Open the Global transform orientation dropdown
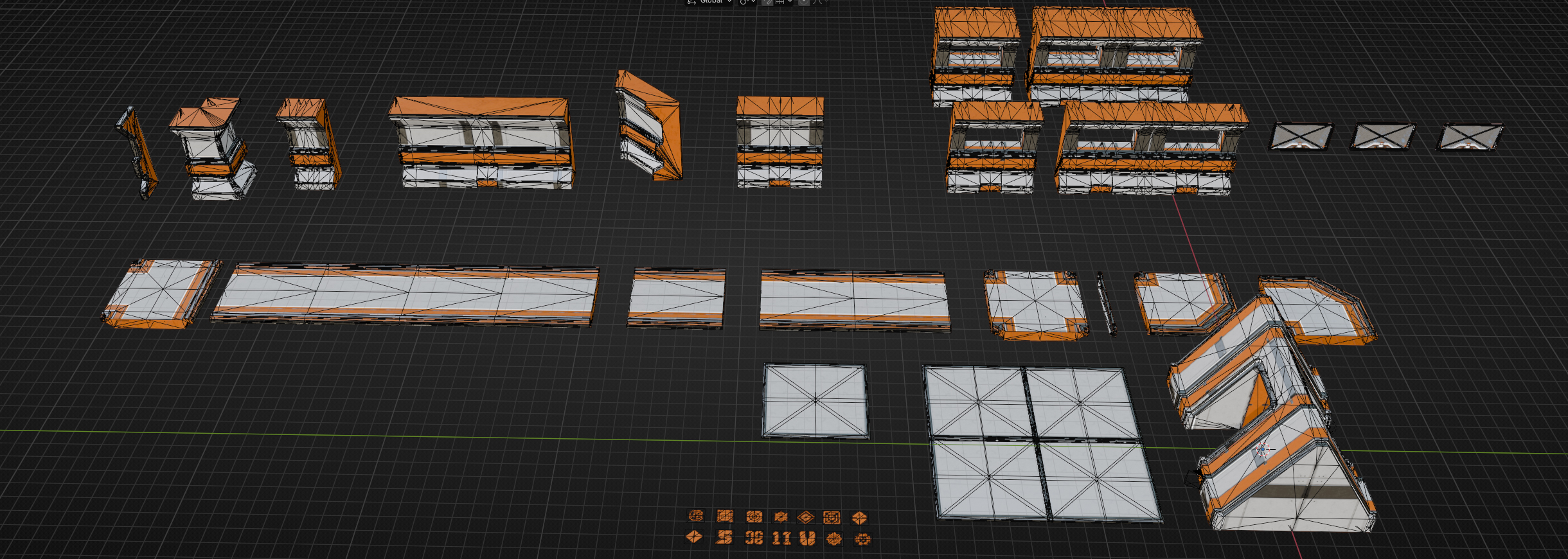1568x559 pixels. point(709,2)
